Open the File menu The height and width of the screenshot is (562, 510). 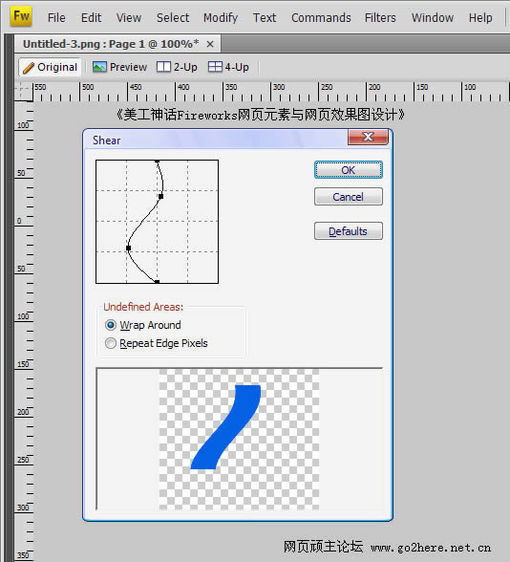click(57, 18)
